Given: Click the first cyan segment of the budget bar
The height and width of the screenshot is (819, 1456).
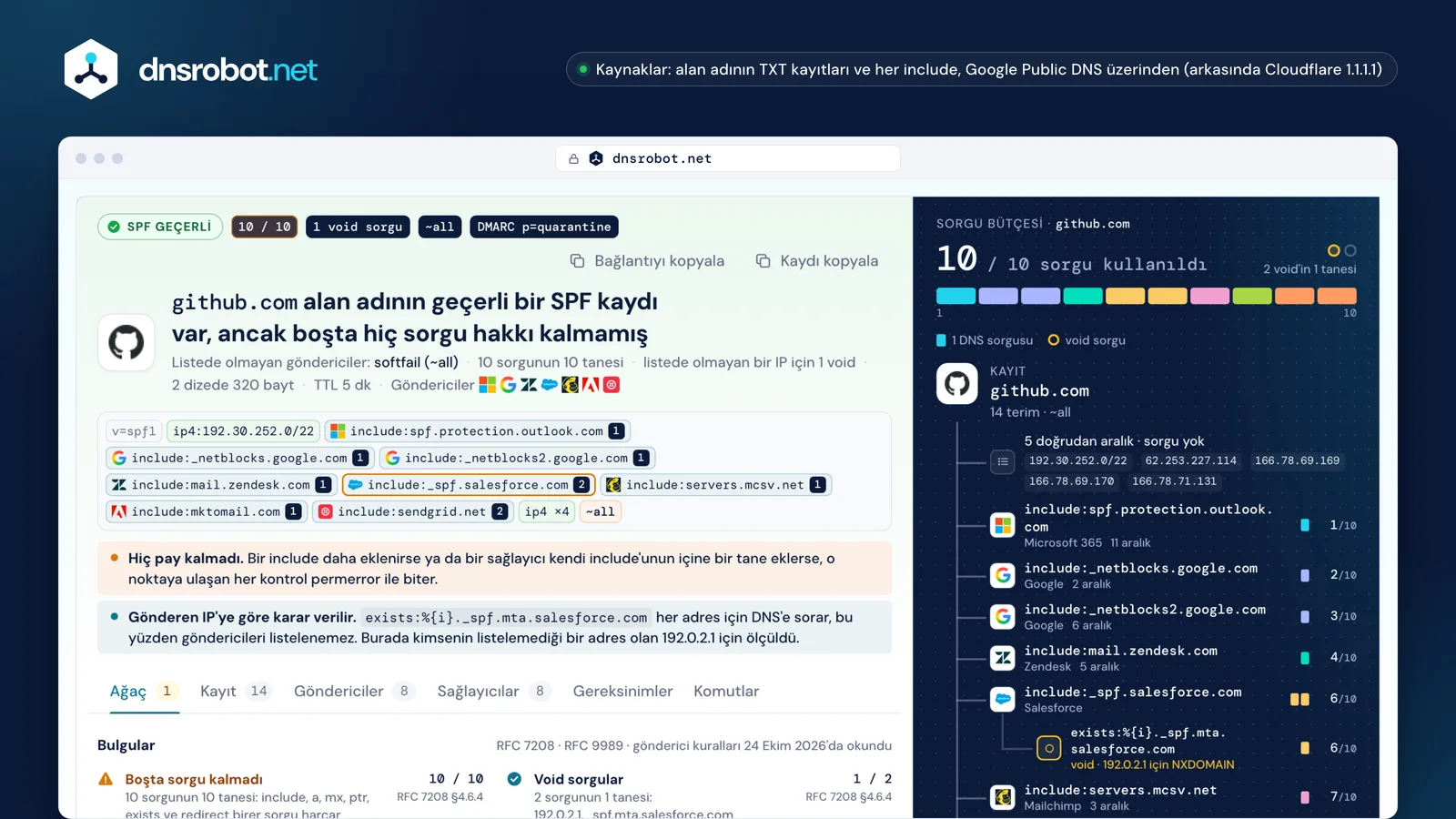Looking at the screenshot, I should coord(955,296).
